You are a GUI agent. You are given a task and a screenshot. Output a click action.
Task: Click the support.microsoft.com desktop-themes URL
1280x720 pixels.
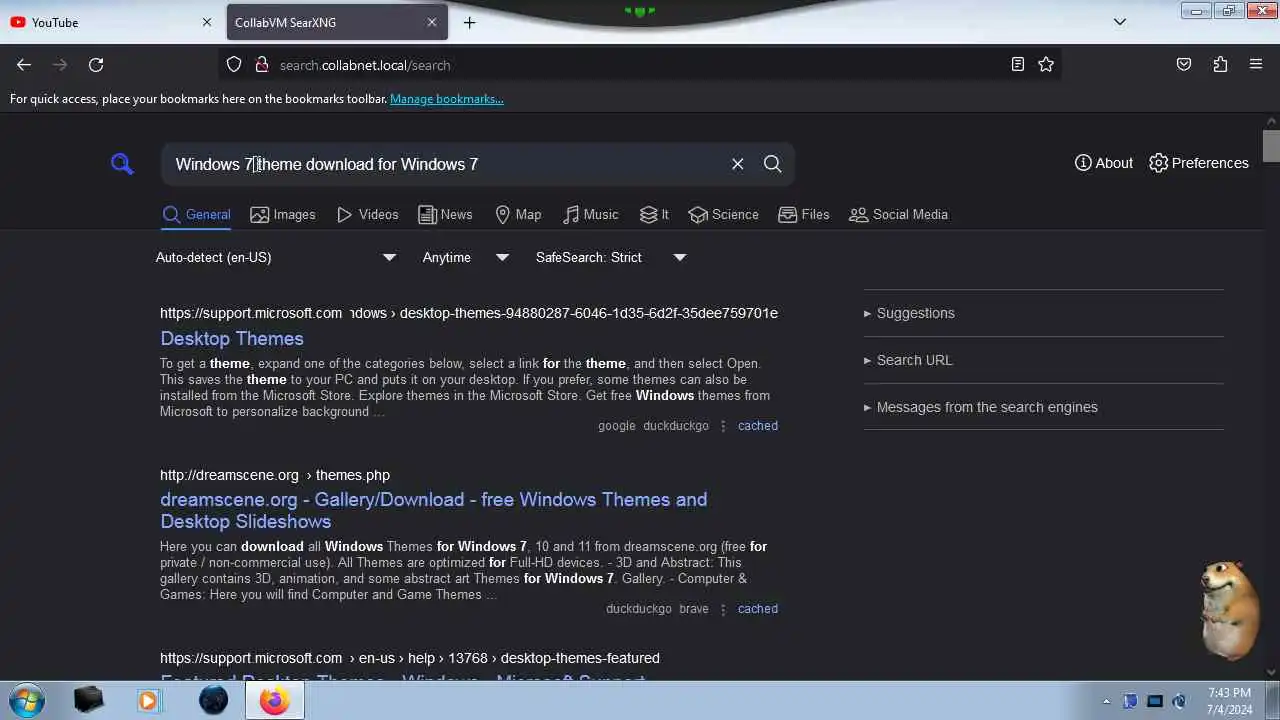[x=469, y=313]
